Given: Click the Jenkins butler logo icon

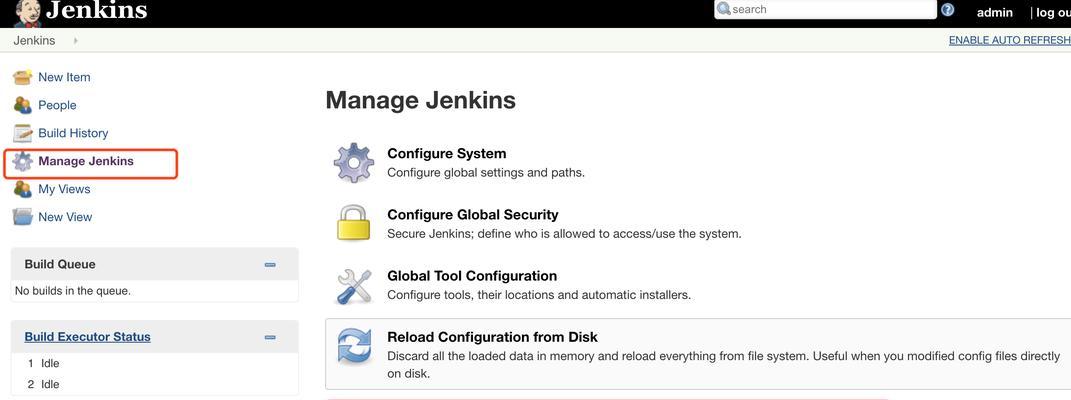Looking at the screenshot, I should [27, 13].
